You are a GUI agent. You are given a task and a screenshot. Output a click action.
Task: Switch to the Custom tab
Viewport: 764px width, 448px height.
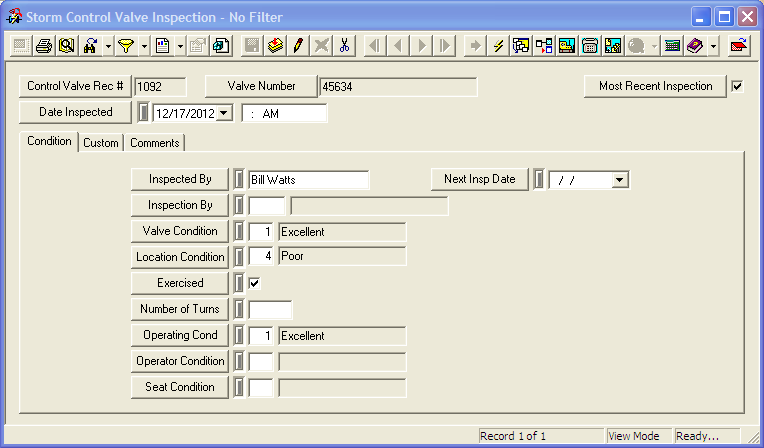101,143
